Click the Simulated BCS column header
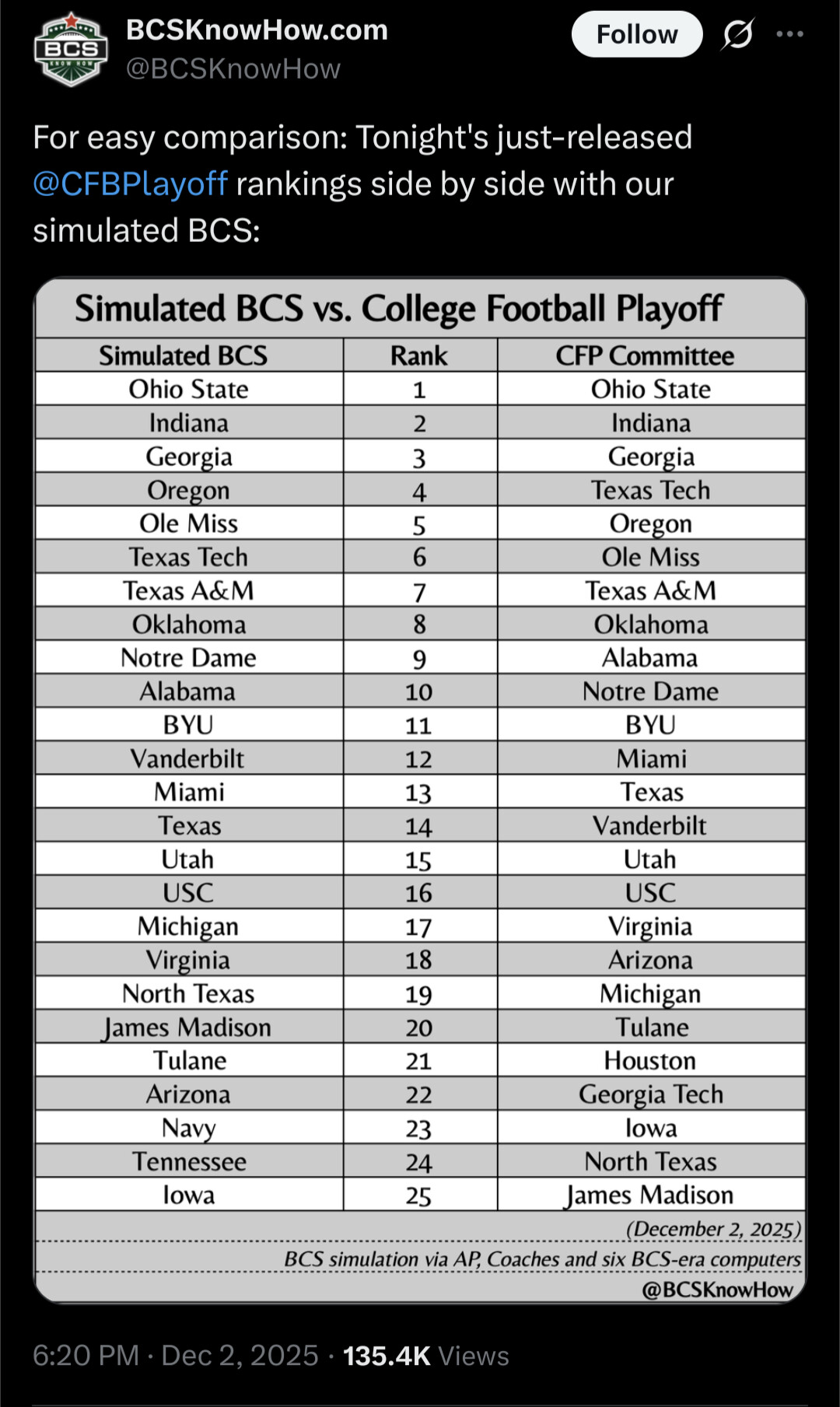Image resolution: width=840 pixels, height=1407 pixels. tap(183, 355)
